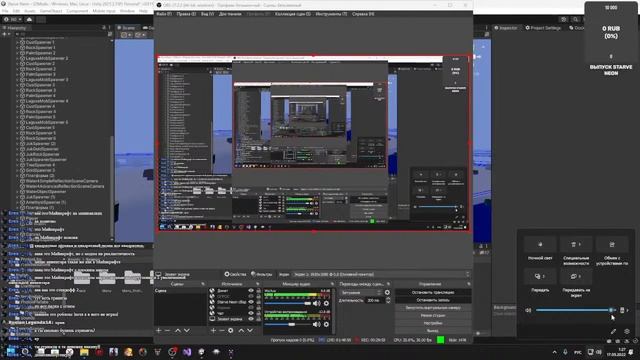Mute the Mic/Aux channel speaker icon
The image size is (640, 360).
click(316, 303)
